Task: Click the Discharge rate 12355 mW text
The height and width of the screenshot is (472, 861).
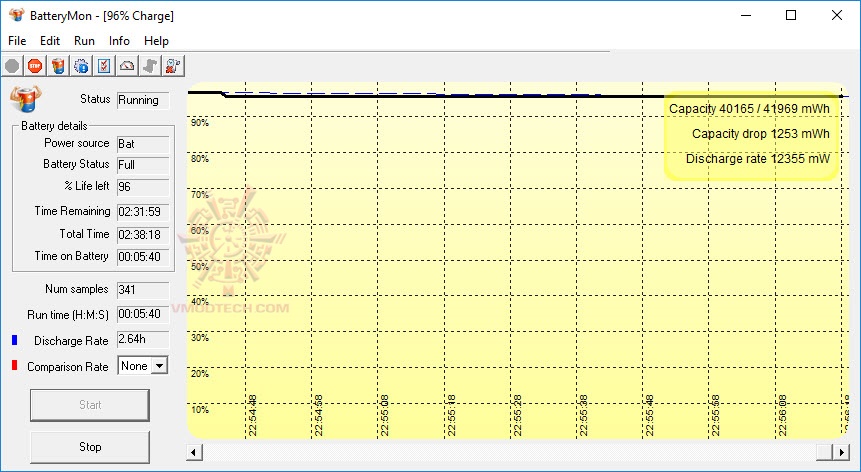Action: click(758, 159)
